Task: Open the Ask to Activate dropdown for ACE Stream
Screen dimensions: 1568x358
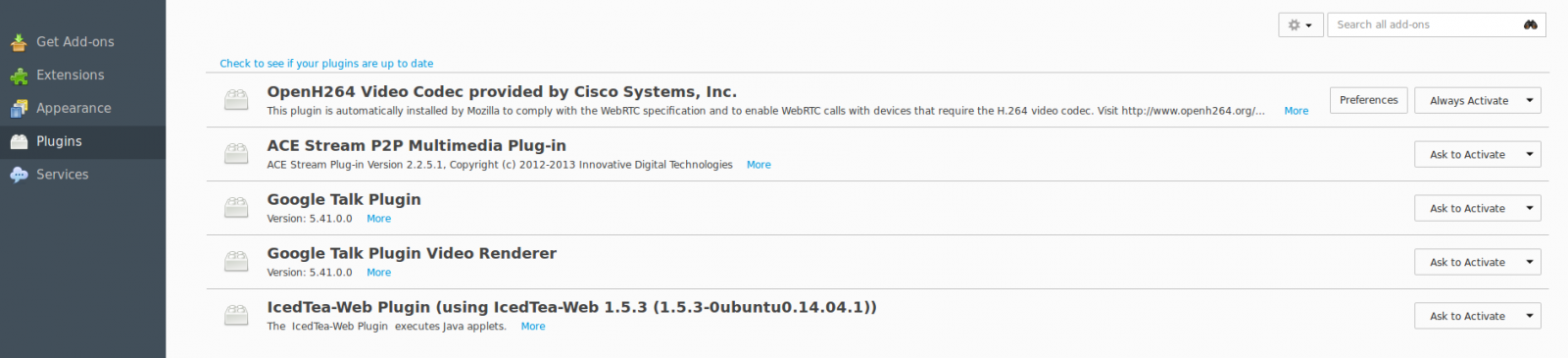Action: click(1477, 154)
